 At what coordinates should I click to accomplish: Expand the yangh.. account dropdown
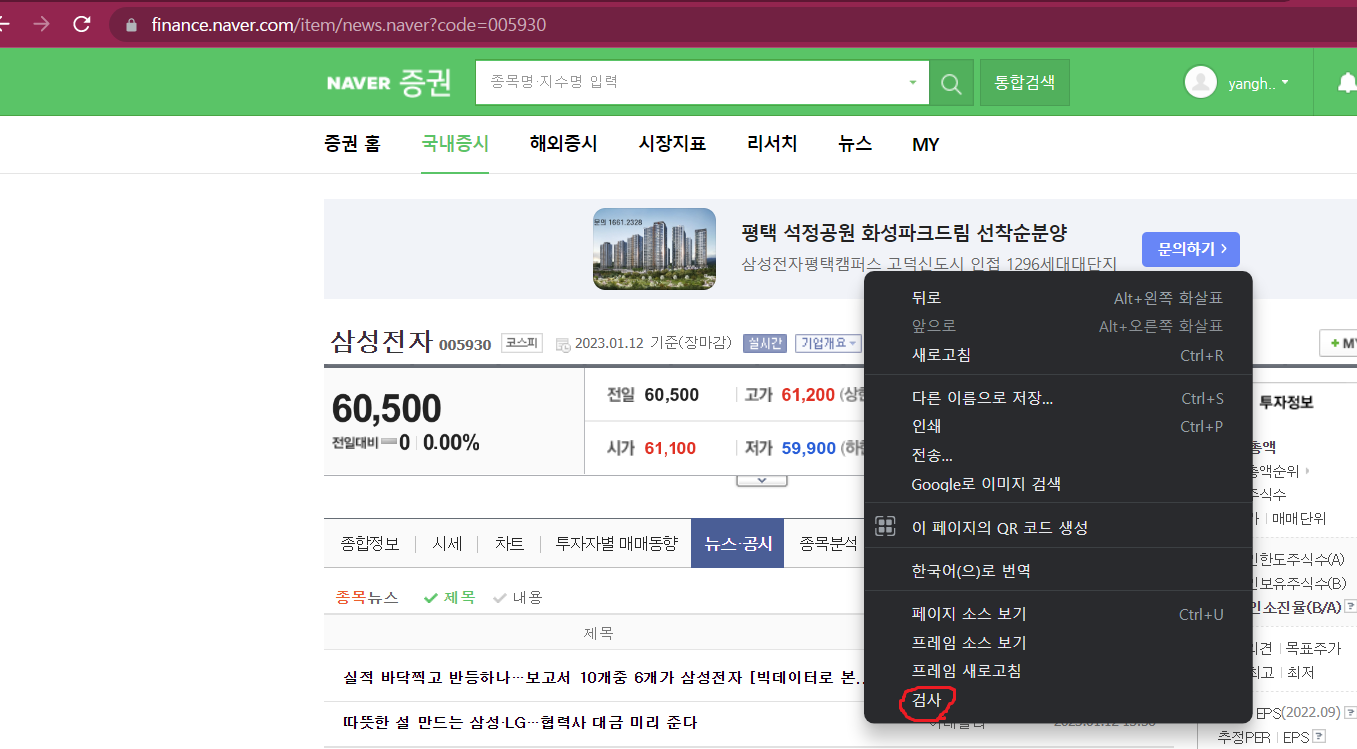(x=1284, y=83)
